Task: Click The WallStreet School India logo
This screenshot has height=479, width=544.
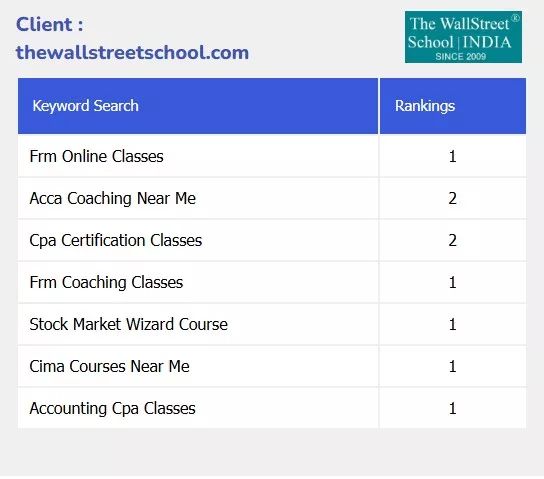Action: [463, 37]
